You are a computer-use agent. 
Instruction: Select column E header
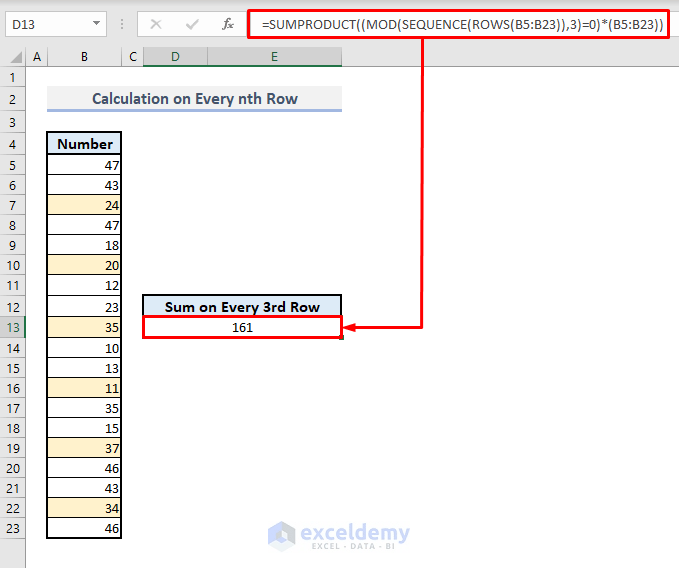coord(275,57)
